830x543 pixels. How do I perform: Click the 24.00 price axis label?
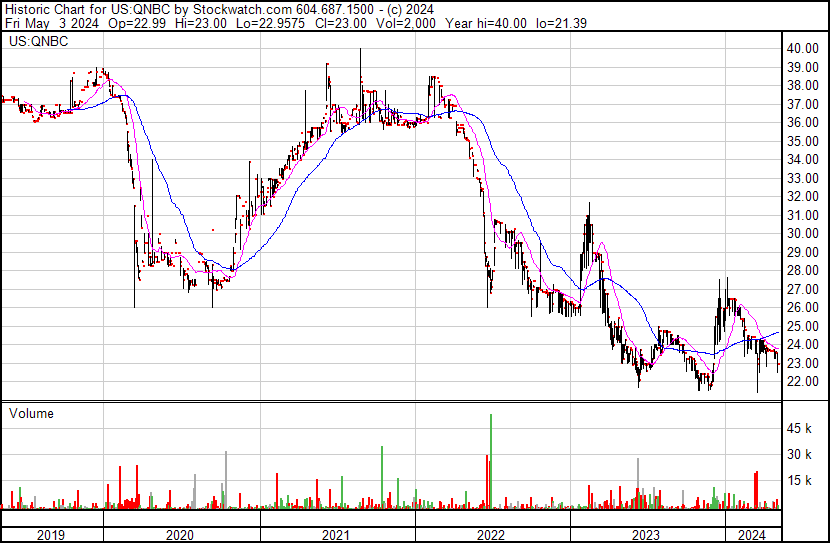803,345
